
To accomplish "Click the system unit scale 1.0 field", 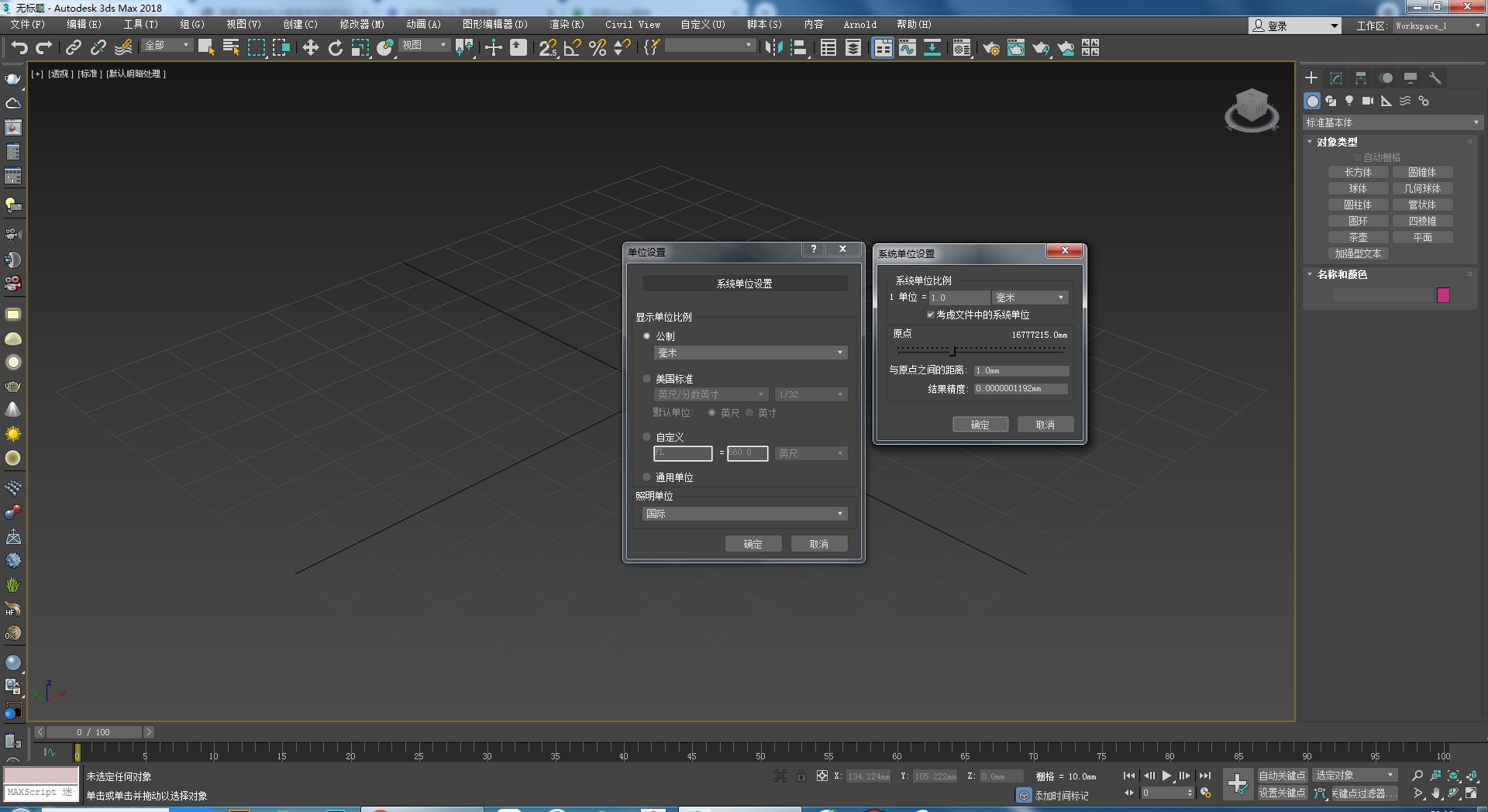I will pyautogui.click(x=959, y=298).
